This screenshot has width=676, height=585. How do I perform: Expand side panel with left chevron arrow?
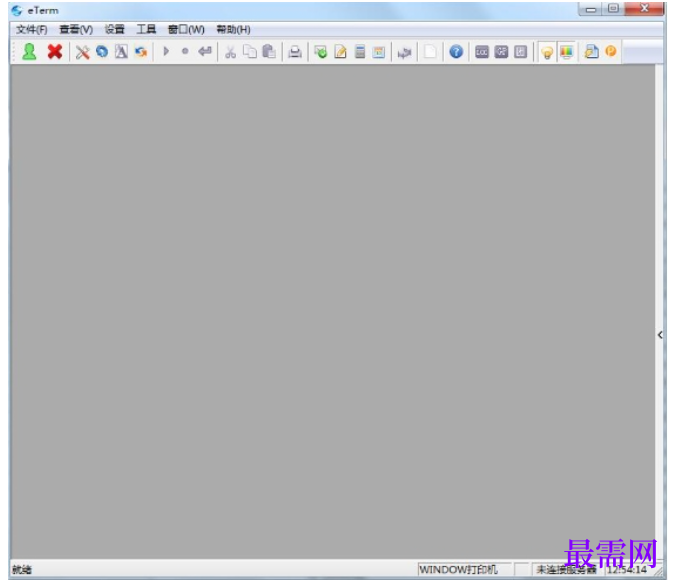[660, 335]
